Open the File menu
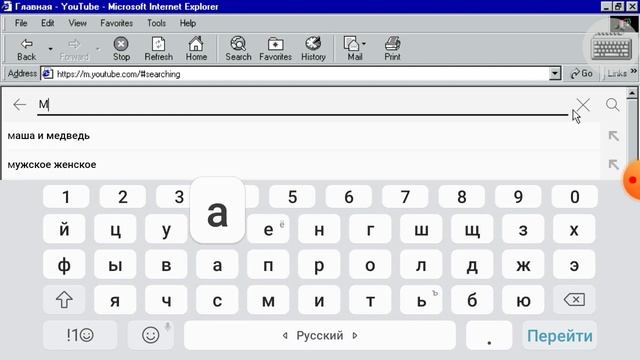 21,23
